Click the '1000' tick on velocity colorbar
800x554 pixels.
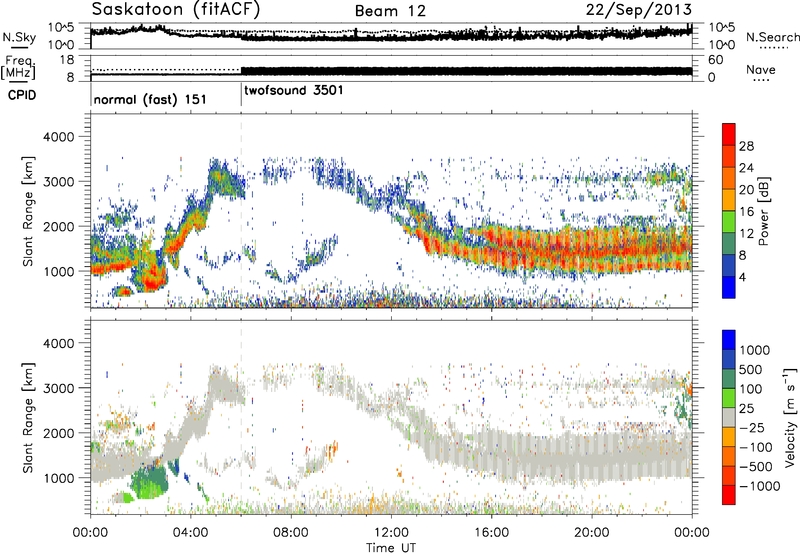click(x=754, y=350)
